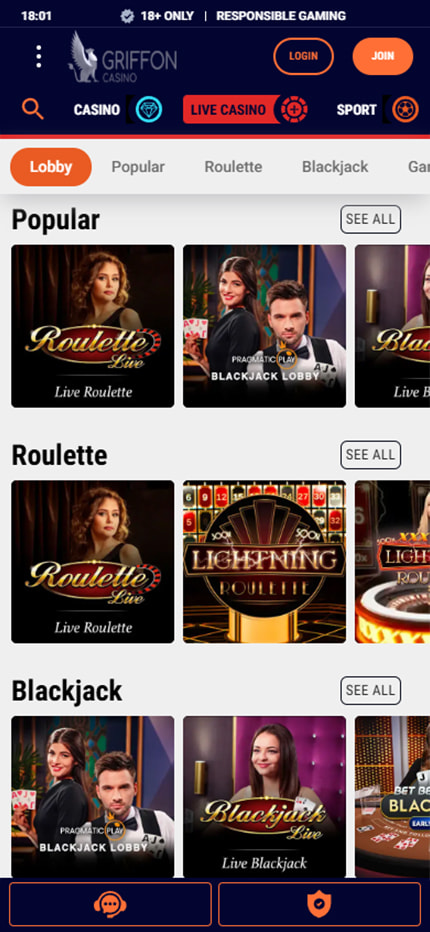430x932 pixels.
Task: Expand Popular section with See All
Action: [x=371, y=219]
